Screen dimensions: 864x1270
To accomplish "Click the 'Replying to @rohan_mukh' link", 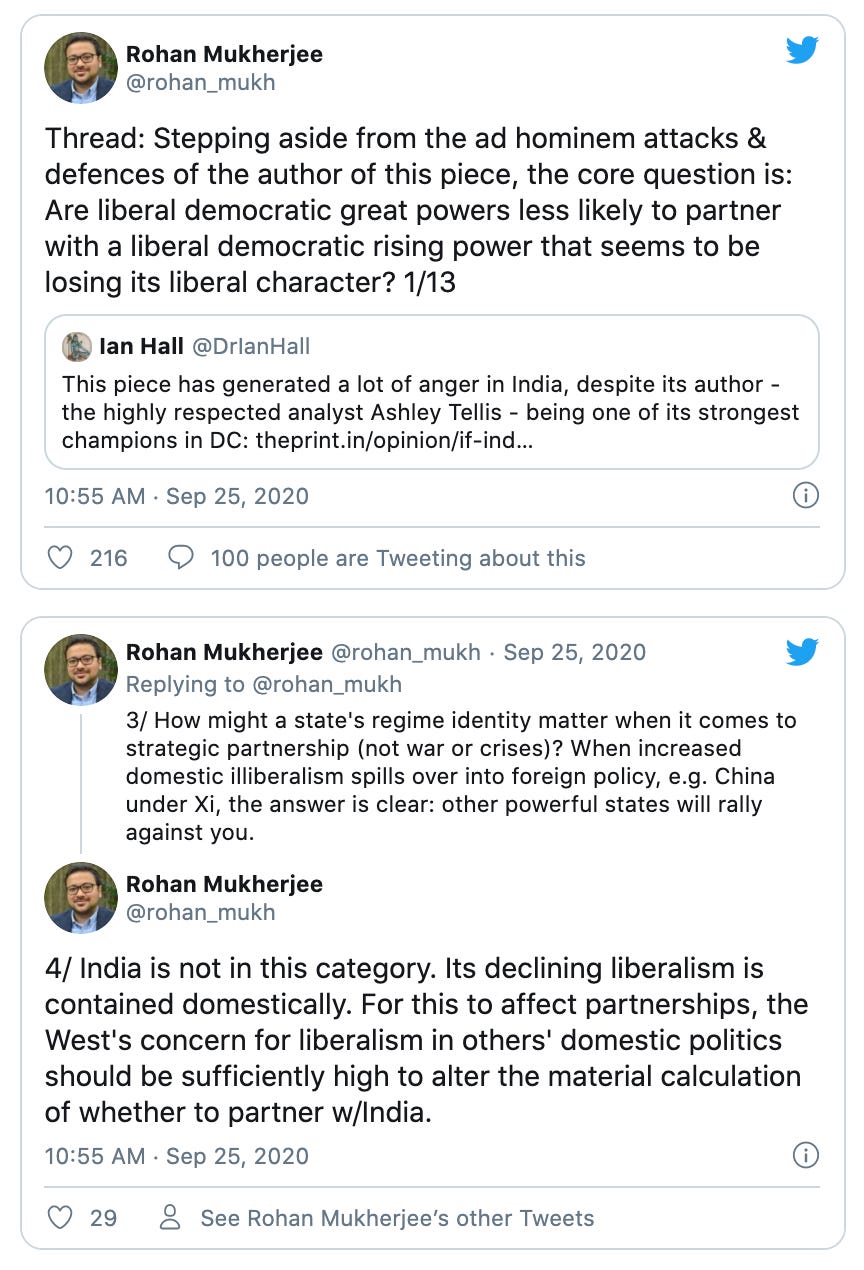I will click(264, 684).
